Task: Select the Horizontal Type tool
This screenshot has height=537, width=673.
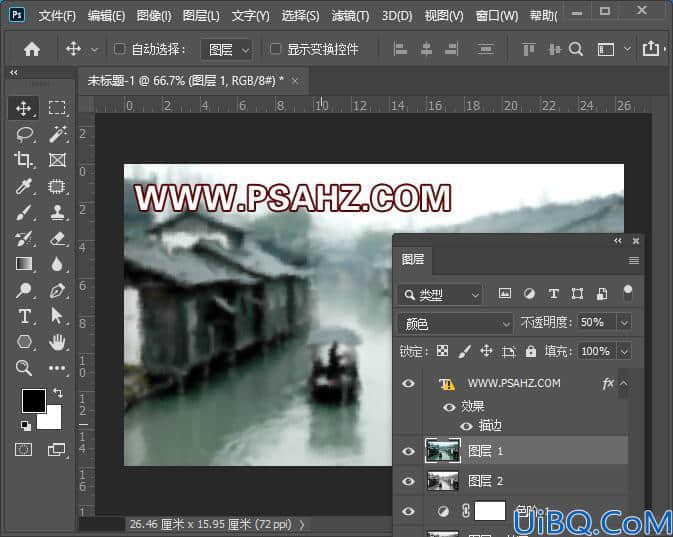Action: (24, 316)
